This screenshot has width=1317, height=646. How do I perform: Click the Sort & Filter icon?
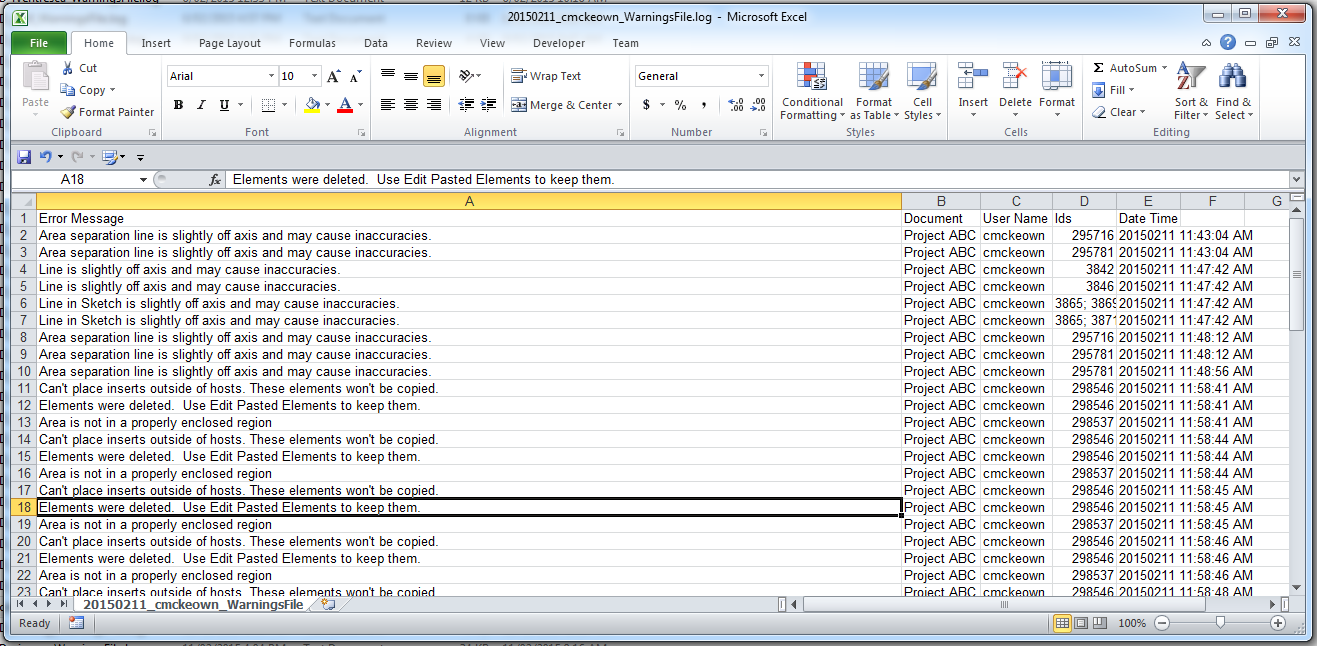coord(1190,78)
